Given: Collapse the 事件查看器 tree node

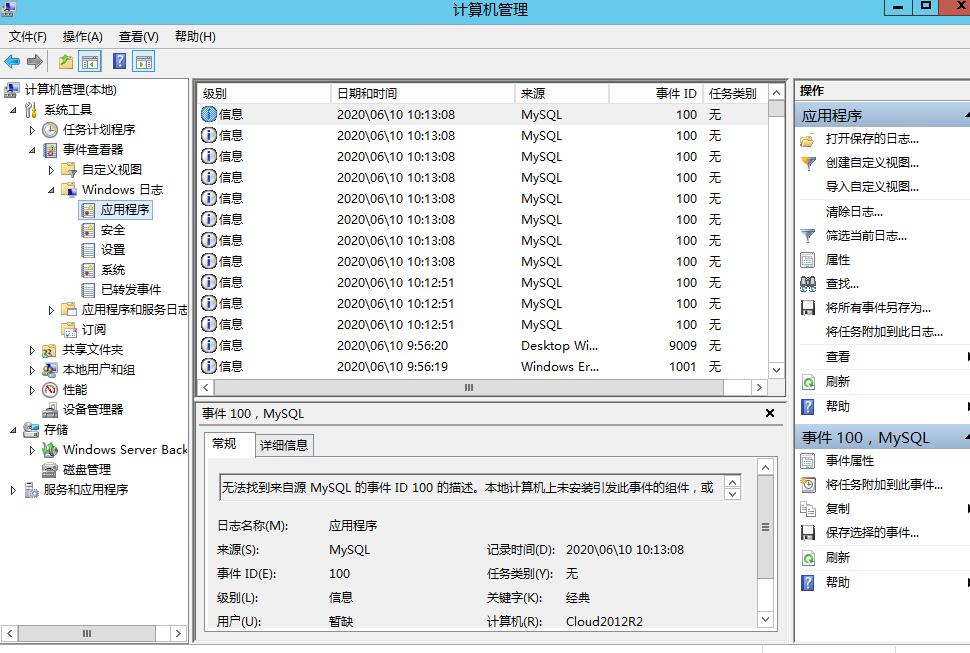Looking at the screenshot, I should click(32, 150).
